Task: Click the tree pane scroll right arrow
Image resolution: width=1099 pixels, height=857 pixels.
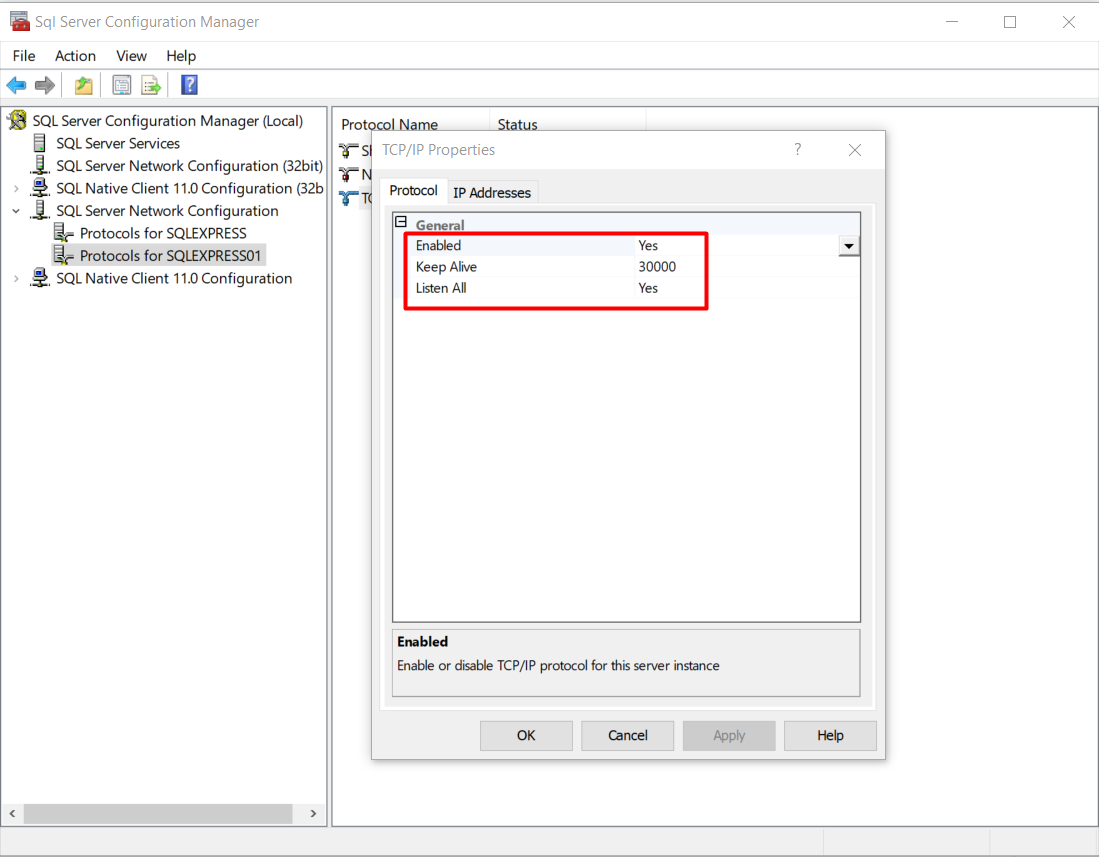Action: [313, 814]
